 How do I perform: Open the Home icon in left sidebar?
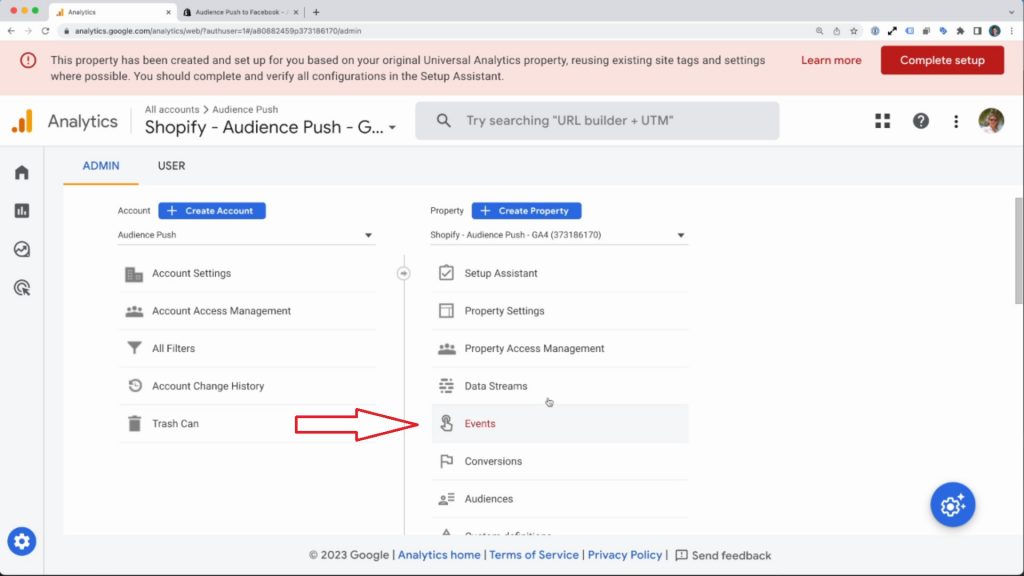pyautogui.click(x=22, y=172)
